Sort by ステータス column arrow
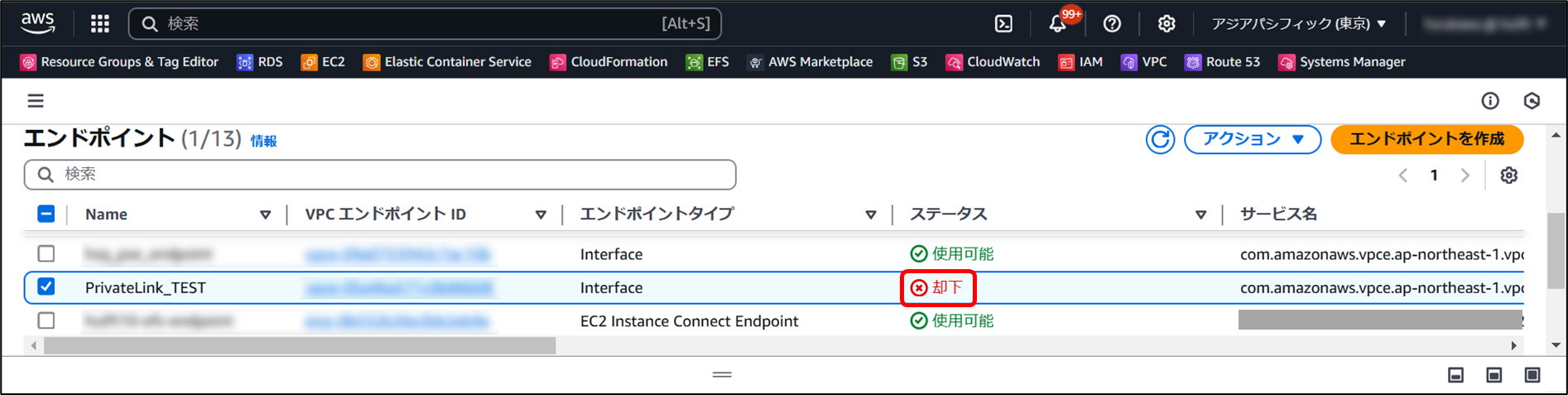 tap(1200, 214)
